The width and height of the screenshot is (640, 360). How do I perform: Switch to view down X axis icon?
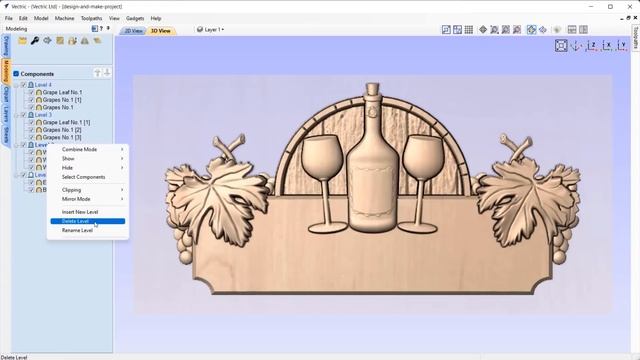pyautogui.click(x=607, y=46)
